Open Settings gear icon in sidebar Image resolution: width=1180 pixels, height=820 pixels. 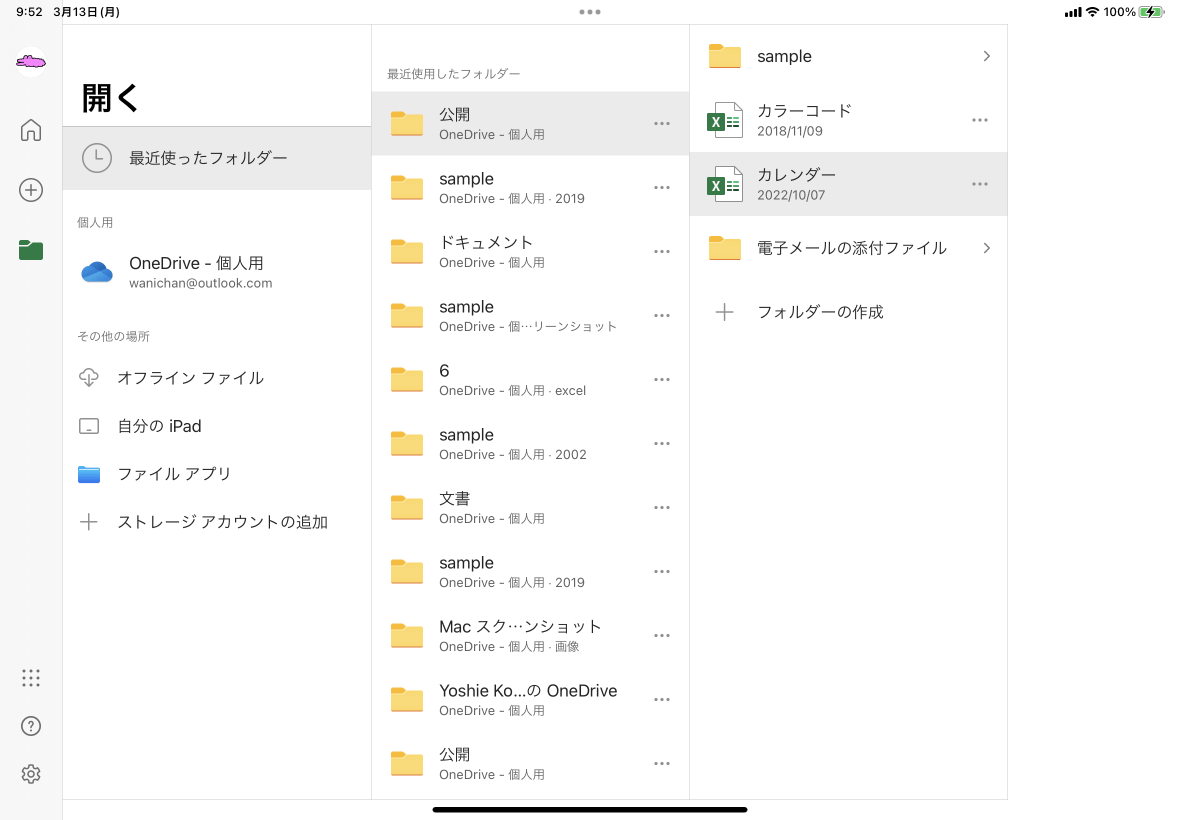tap(31, 774)
